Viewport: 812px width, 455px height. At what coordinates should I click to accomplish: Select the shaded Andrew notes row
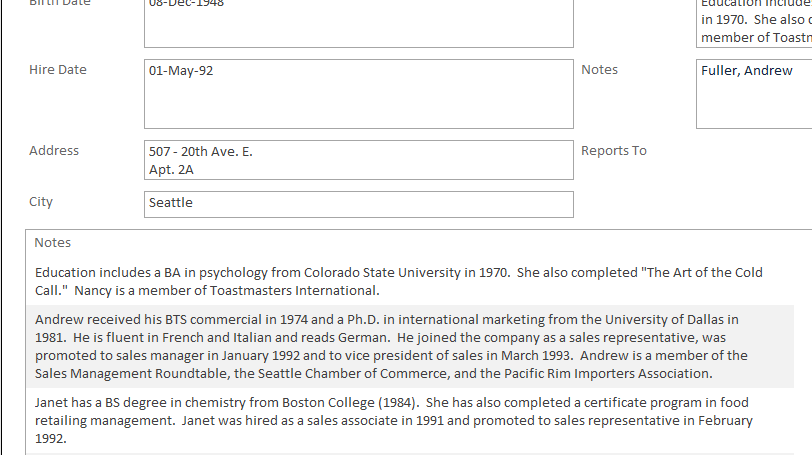[409, 346]
